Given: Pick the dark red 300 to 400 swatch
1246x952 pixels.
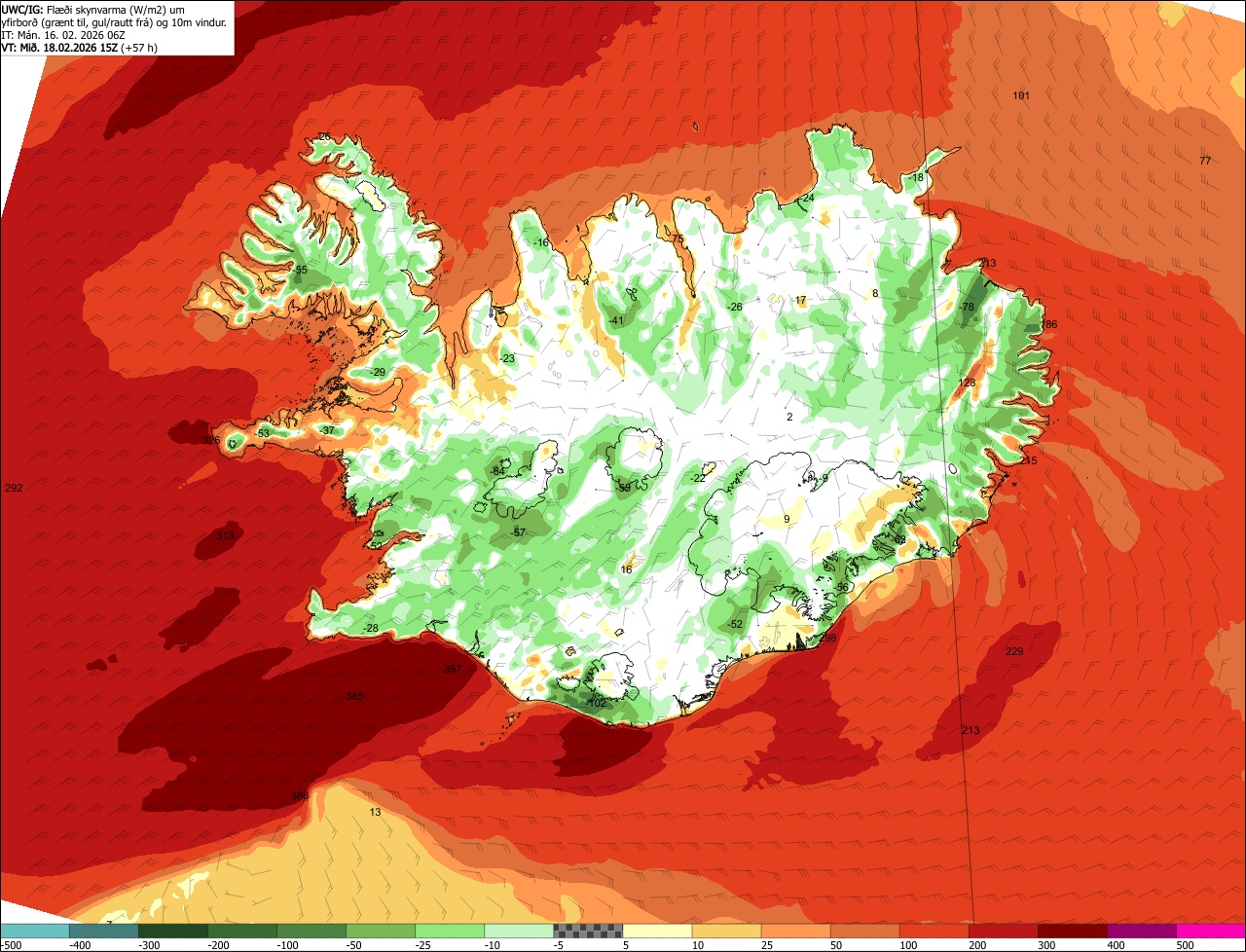Looking at the screenshot, I should pyautogui.click(x=1072, y=932).
